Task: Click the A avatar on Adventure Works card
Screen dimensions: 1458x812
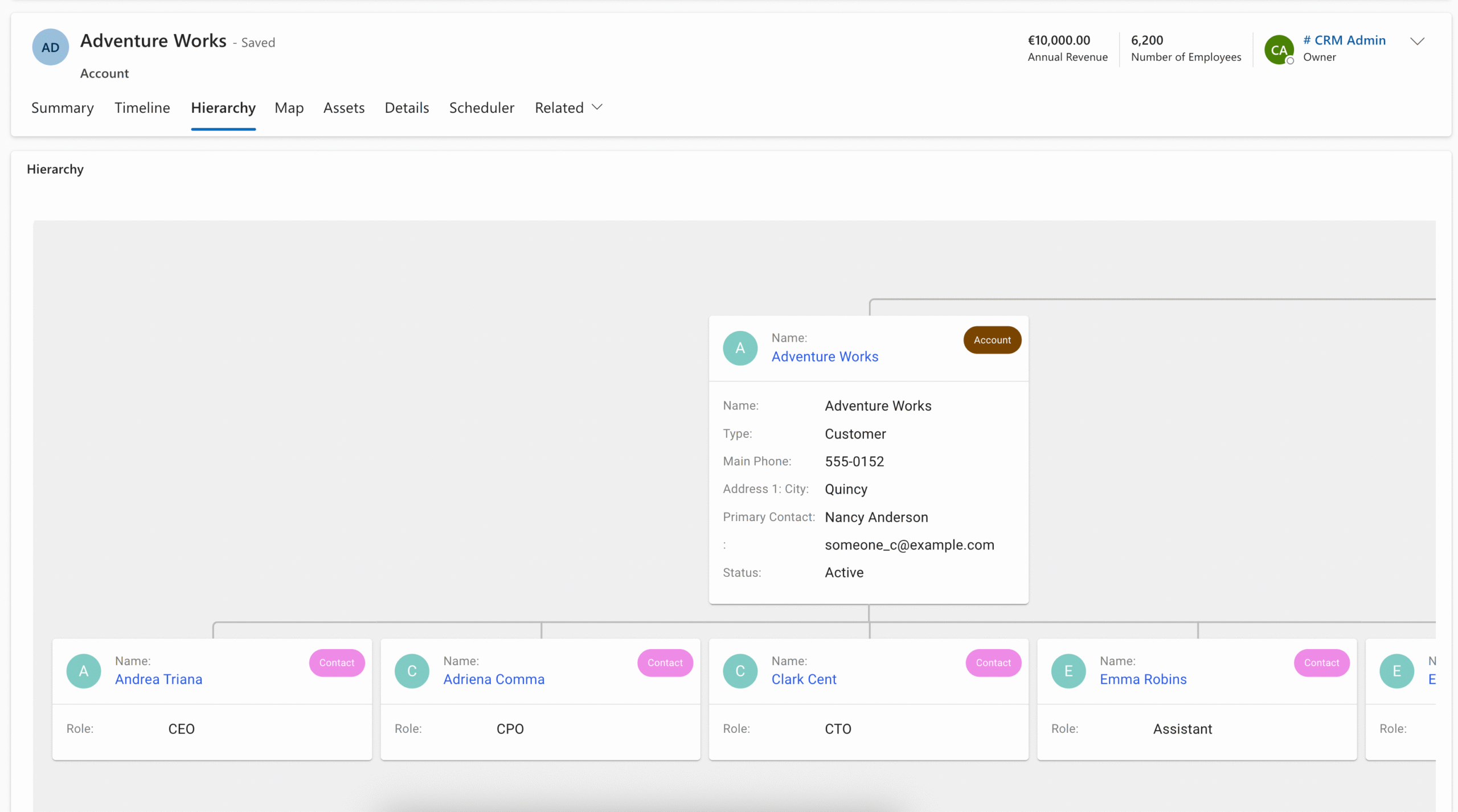Action: tap(740, 348)
